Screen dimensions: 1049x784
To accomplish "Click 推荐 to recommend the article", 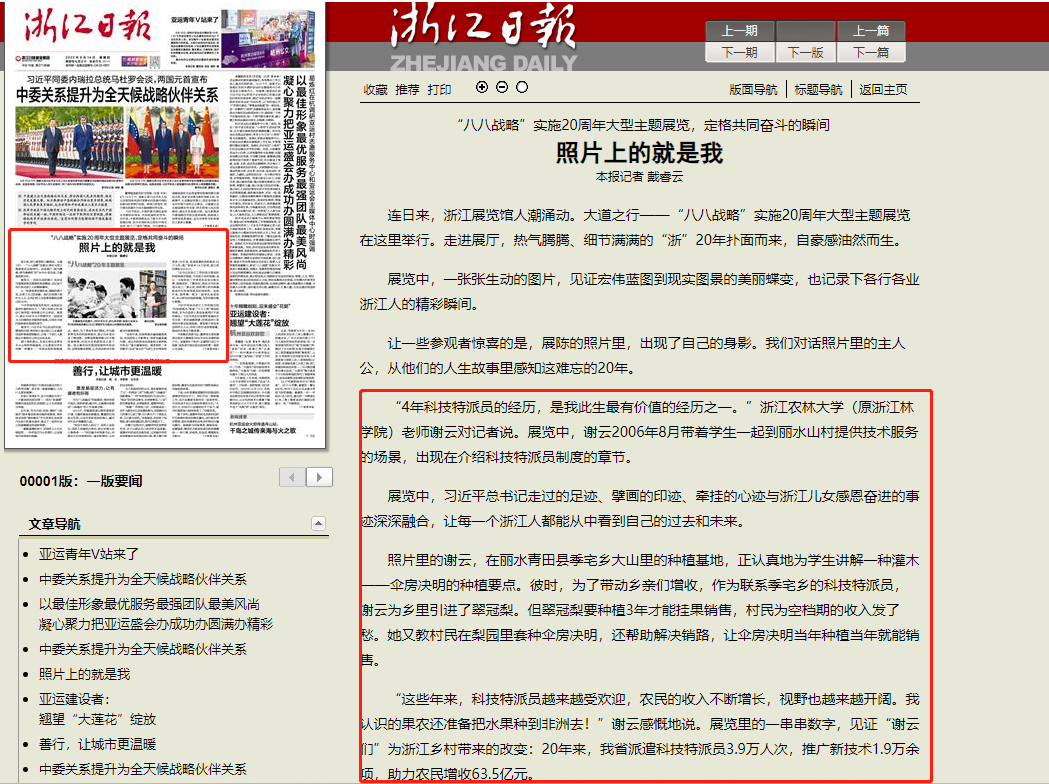I will tap(407, 89).
